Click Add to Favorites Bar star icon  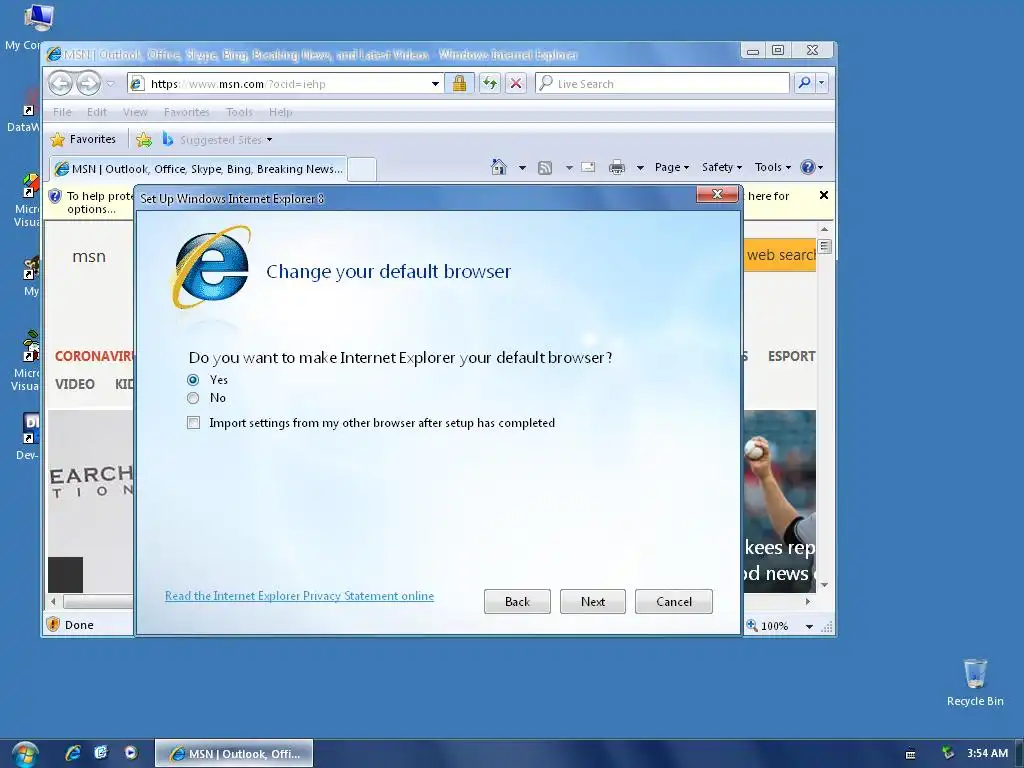click(x=144, y=139)
